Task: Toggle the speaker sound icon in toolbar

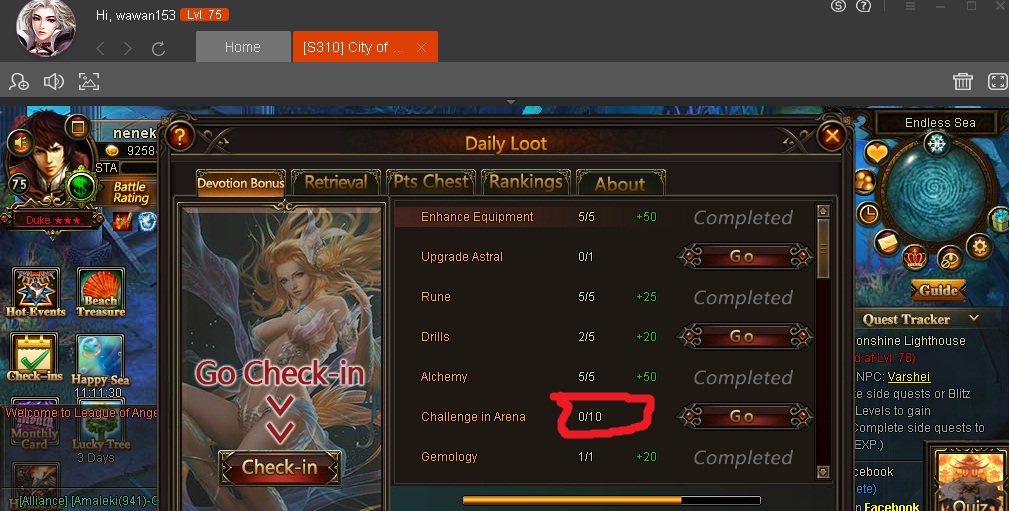Action: pos(53,82)
